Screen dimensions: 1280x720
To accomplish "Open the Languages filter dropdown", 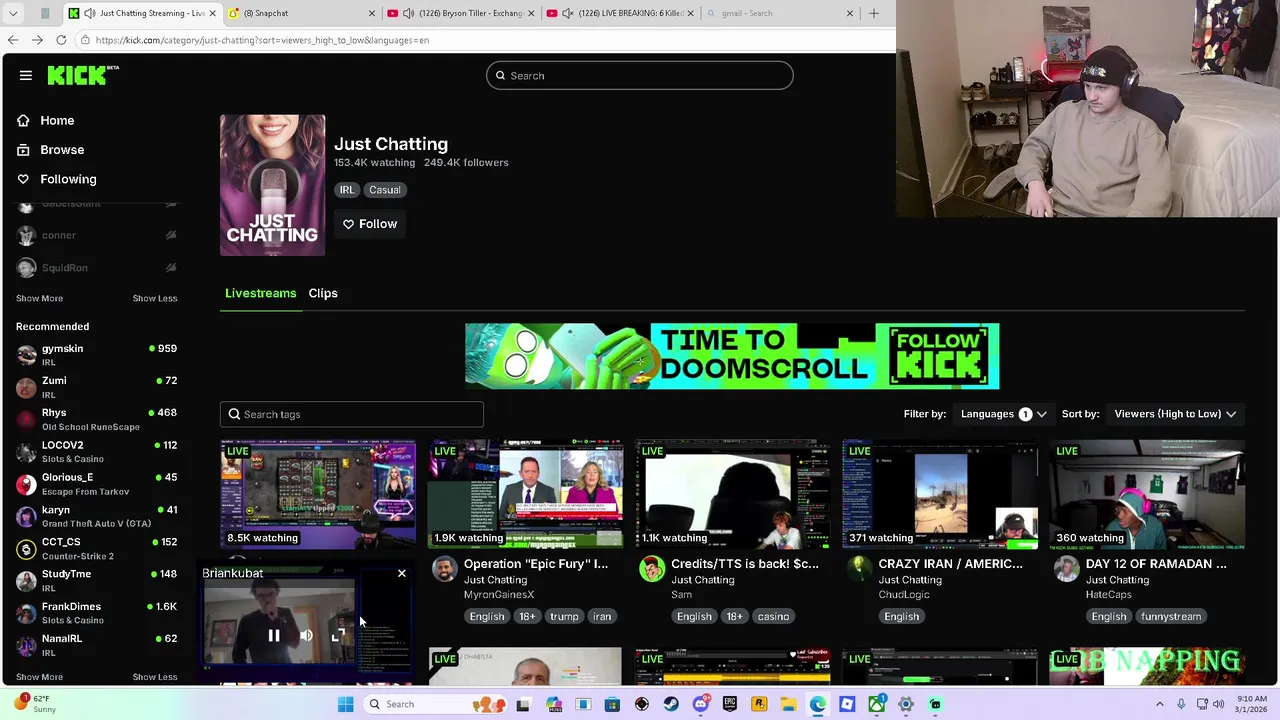I will coord(1004,414).
